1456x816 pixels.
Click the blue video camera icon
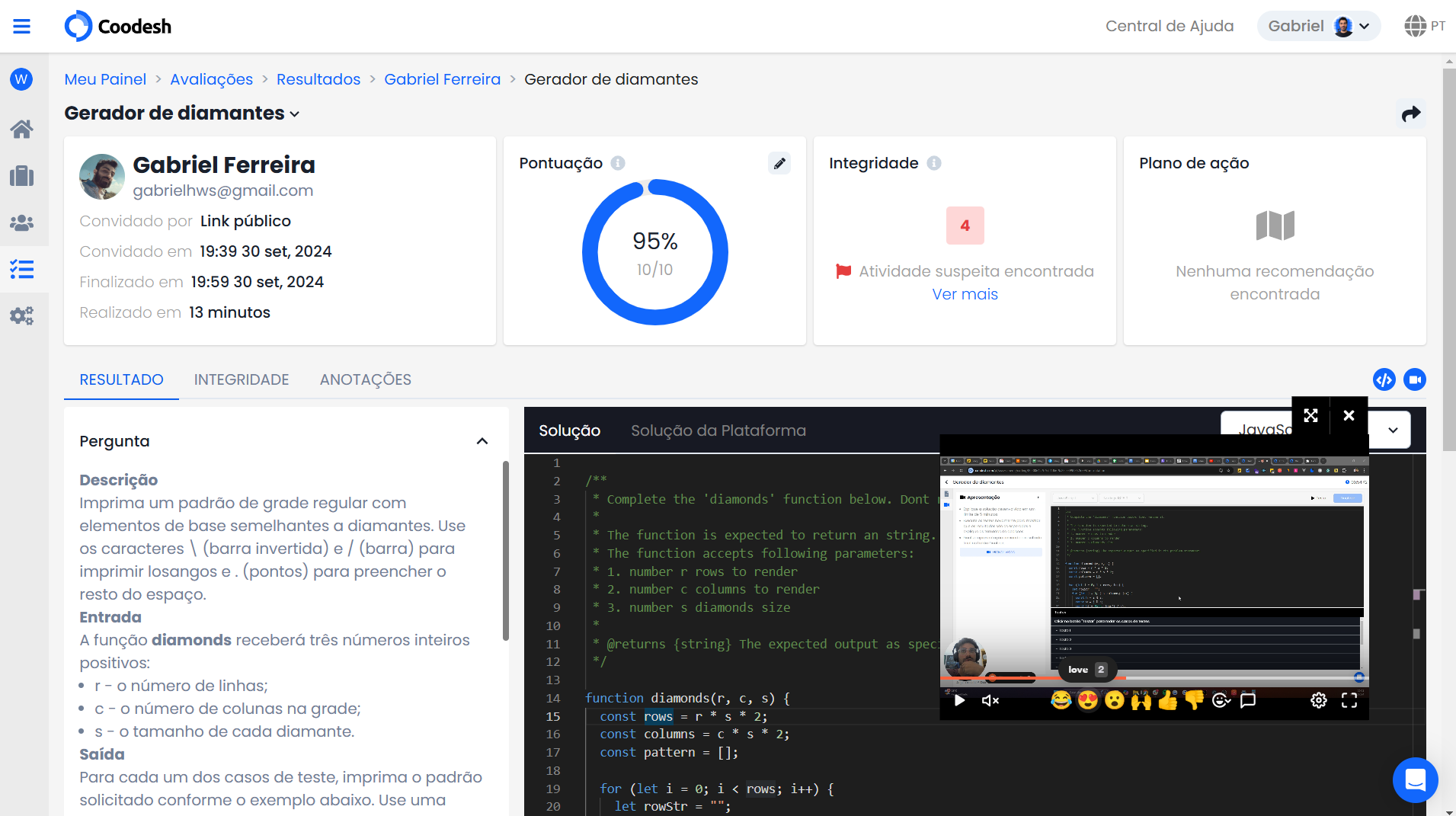point(1415,379)
